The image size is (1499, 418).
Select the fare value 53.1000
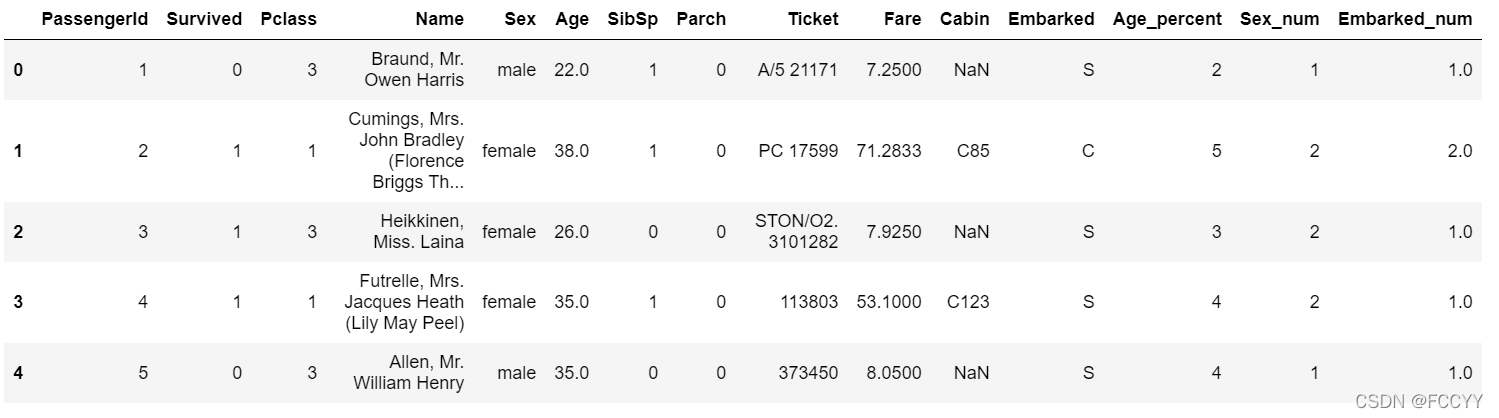tap(889, 302)
